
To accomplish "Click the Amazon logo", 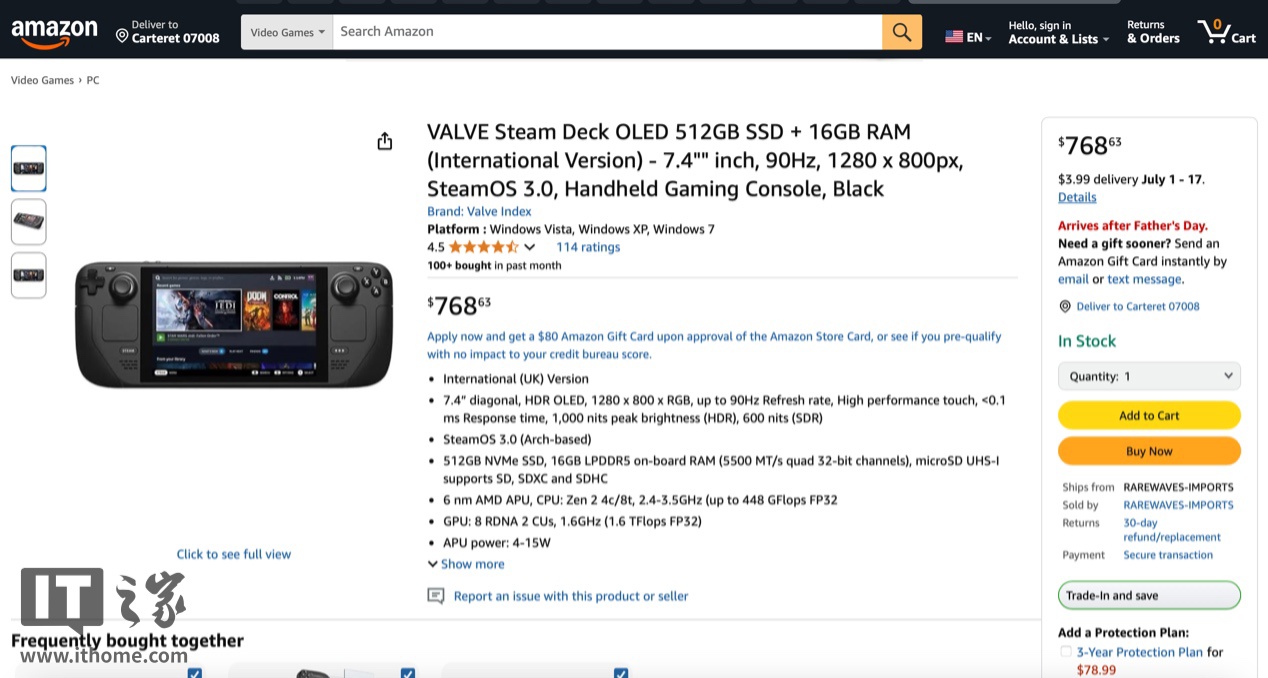I will (54, 33).
